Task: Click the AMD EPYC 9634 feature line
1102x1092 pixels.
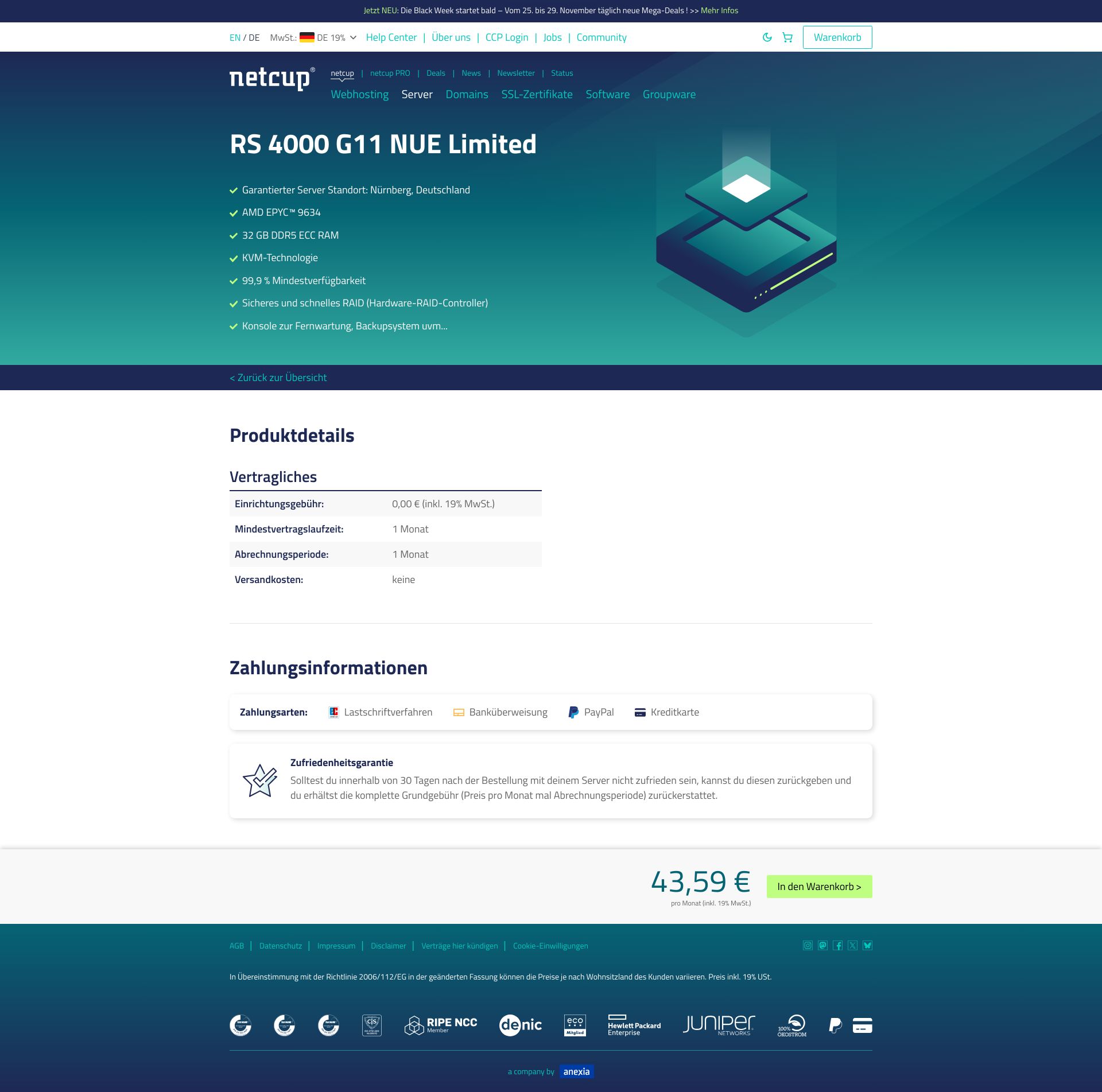Action: pos(281,212)
